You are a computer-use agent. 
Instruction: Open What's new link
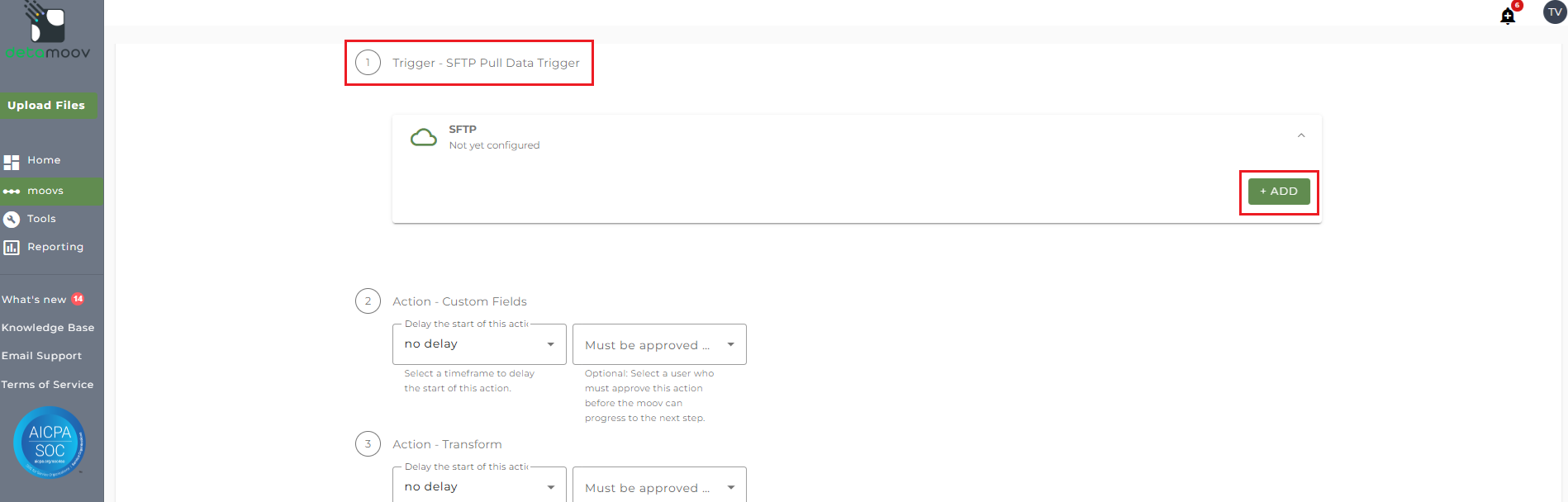coord(34,300)
